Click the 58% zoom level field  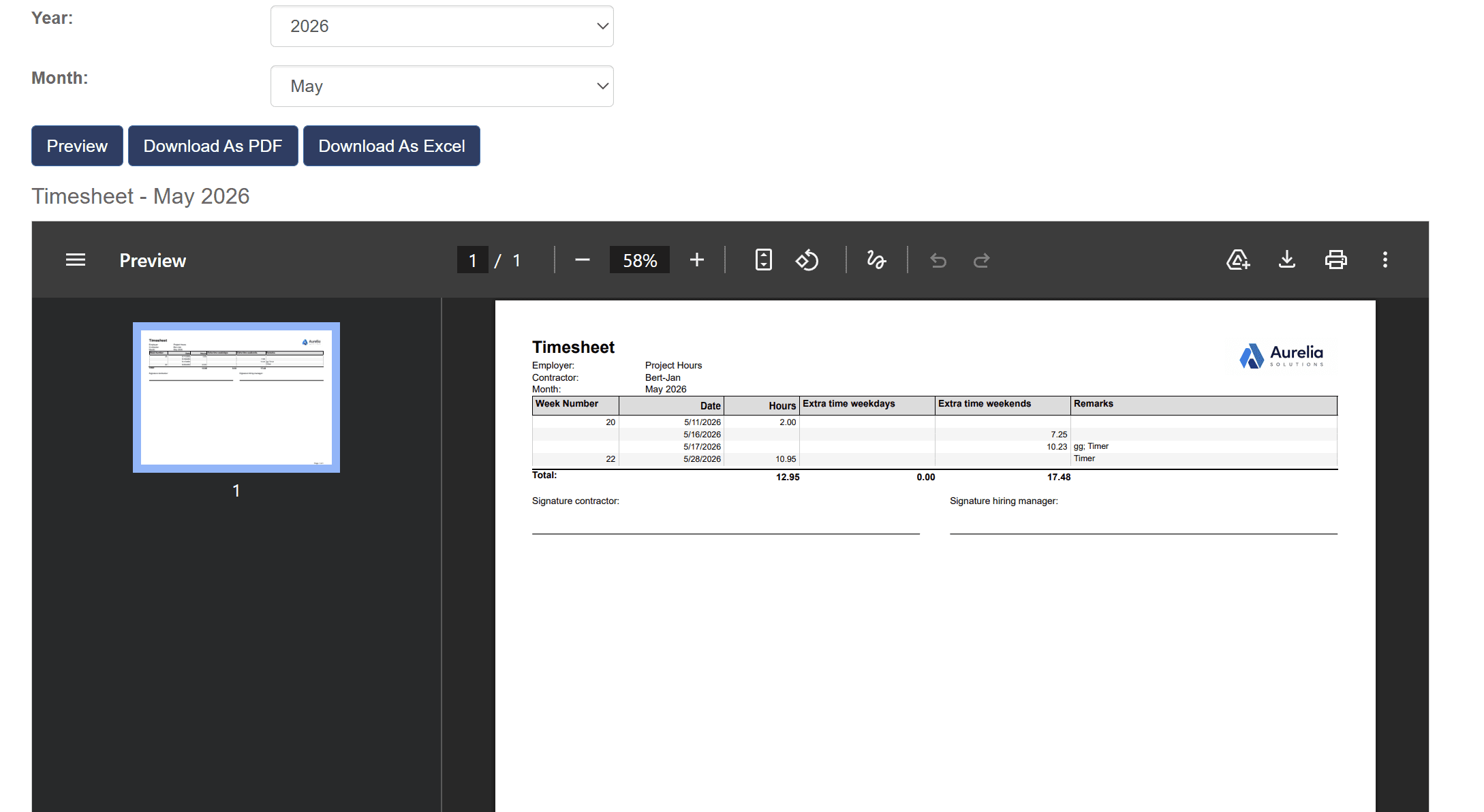[x=640, y=260]
